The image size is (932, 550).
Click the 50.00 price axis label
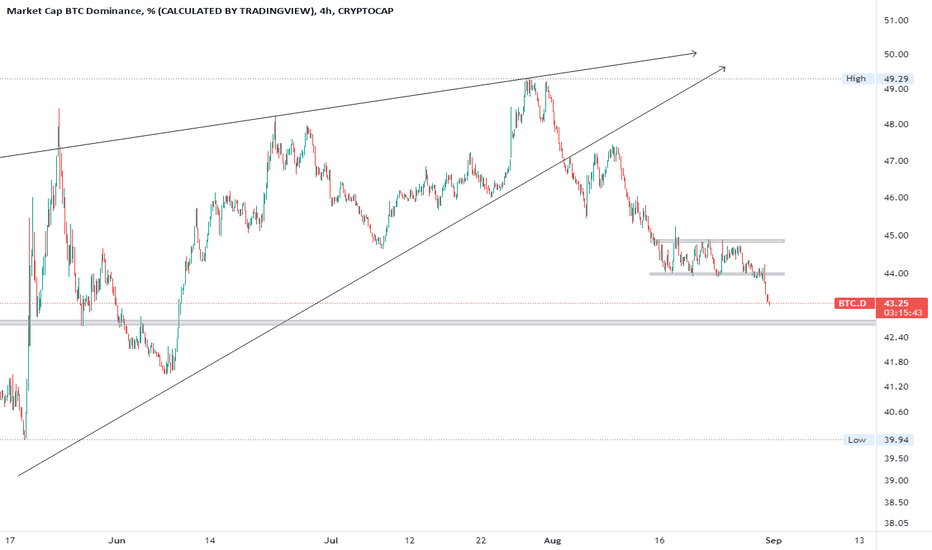click(896, 54)
